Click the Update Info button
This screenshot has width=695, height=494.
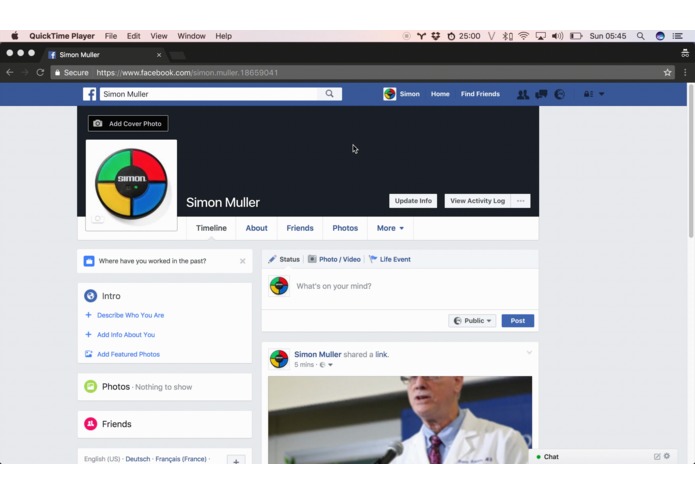click(x=413, y=201)
